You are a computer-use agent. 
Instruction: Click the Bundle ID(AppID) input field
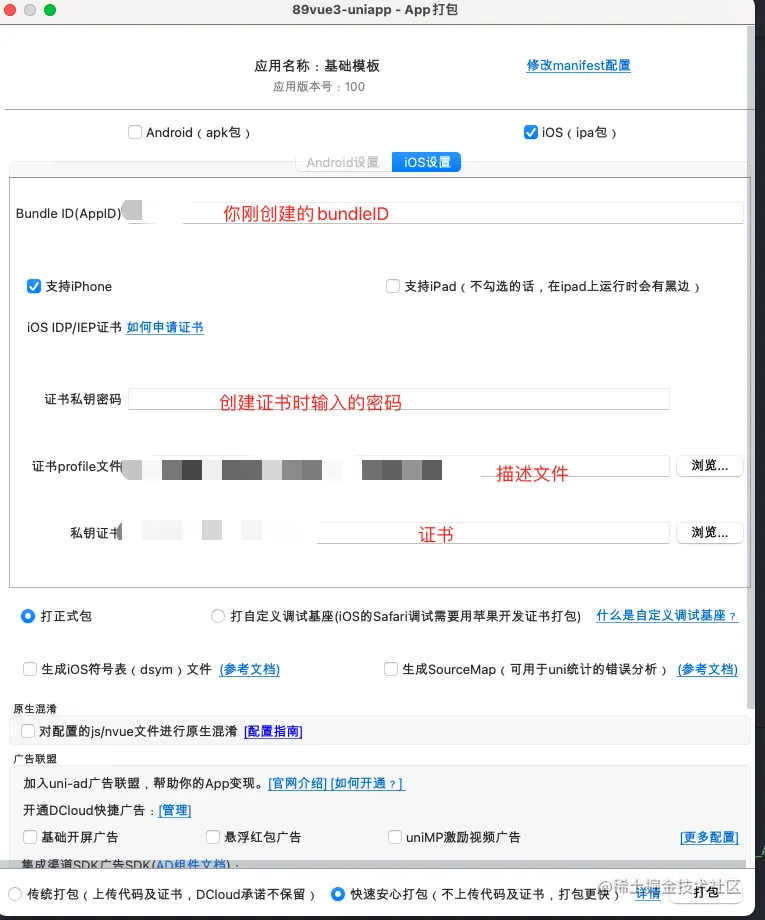[434, 213]
